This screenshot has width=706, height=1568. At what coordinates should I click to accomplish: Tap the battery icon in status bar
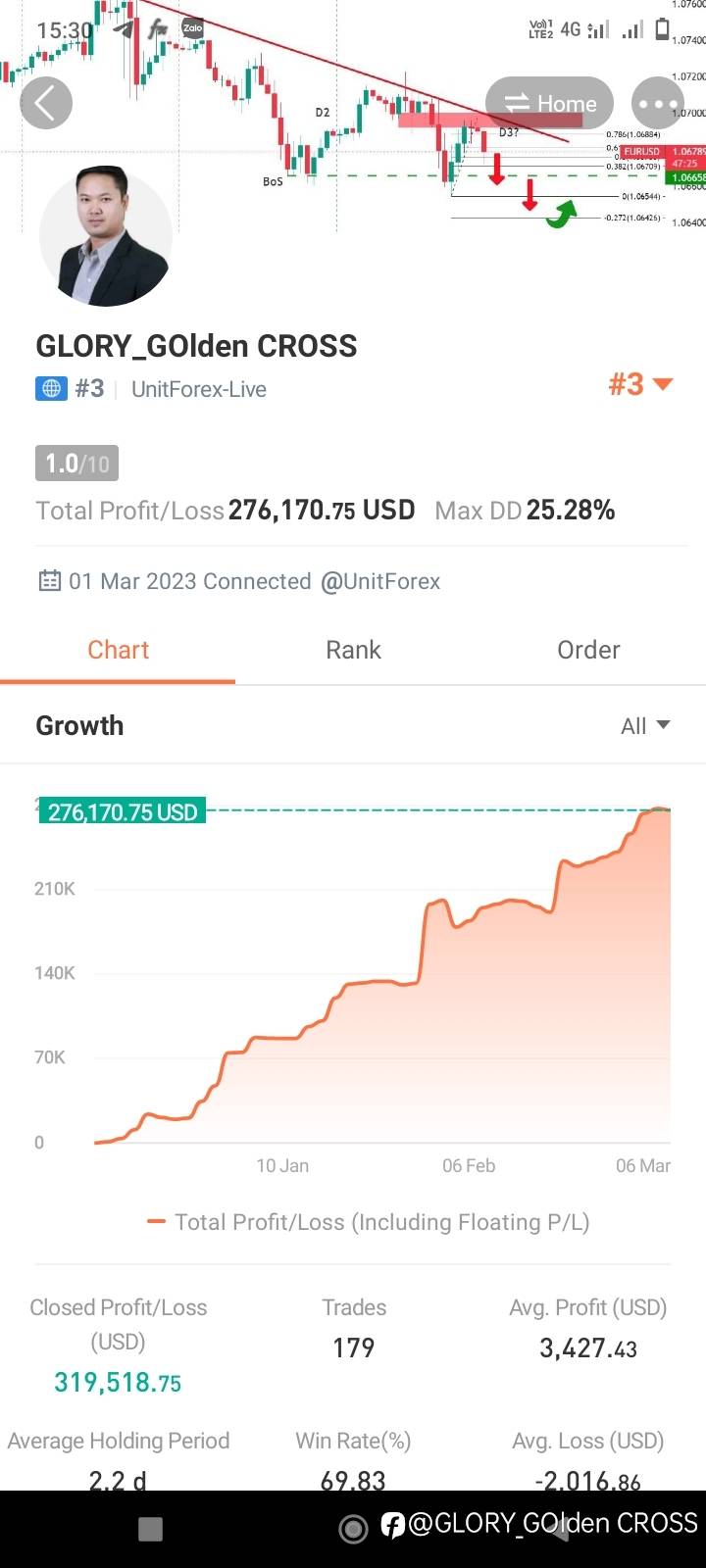point(662,30)
